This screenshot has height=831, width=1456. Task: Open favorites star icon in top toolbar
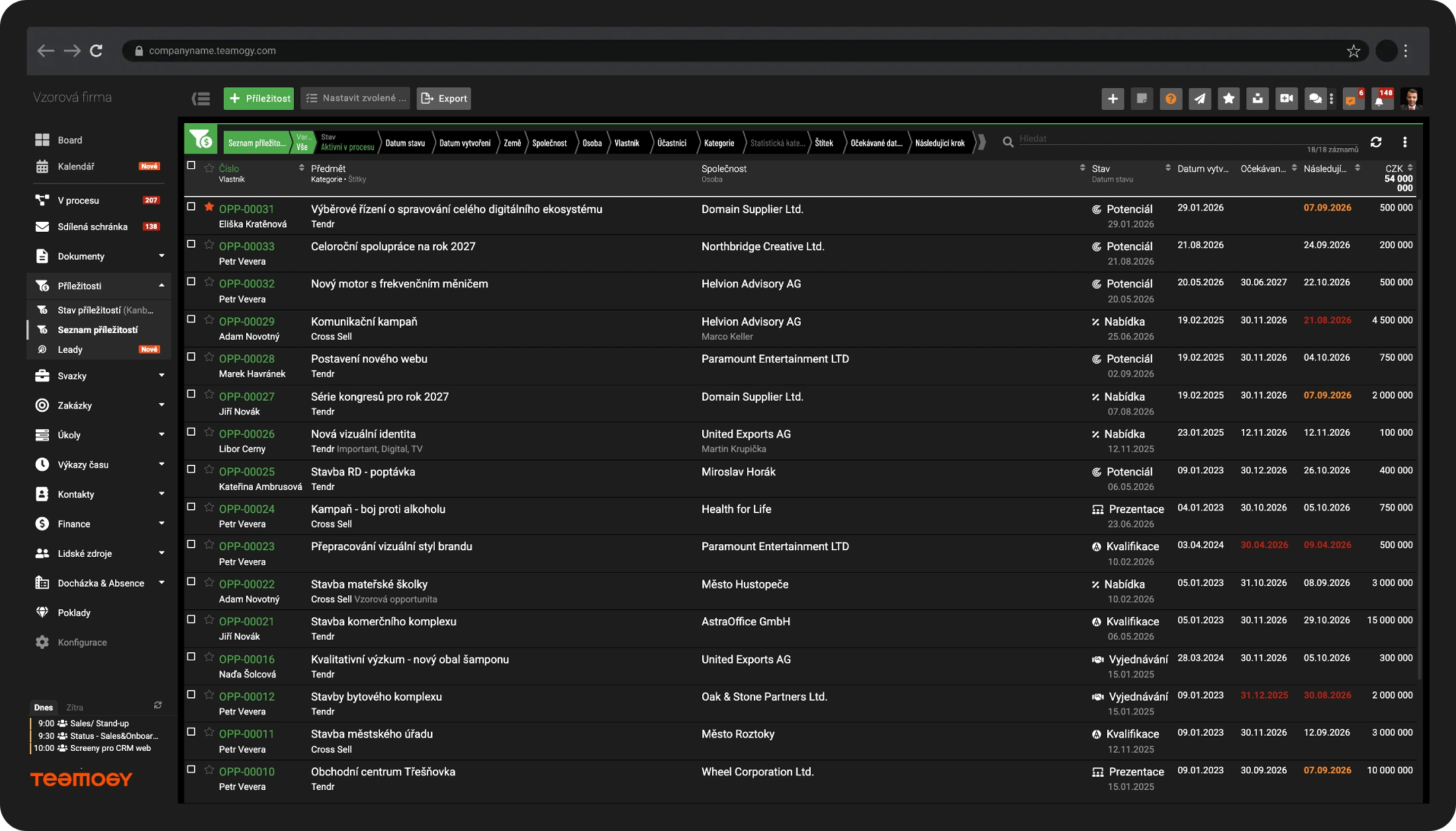tap(1229, 99)
